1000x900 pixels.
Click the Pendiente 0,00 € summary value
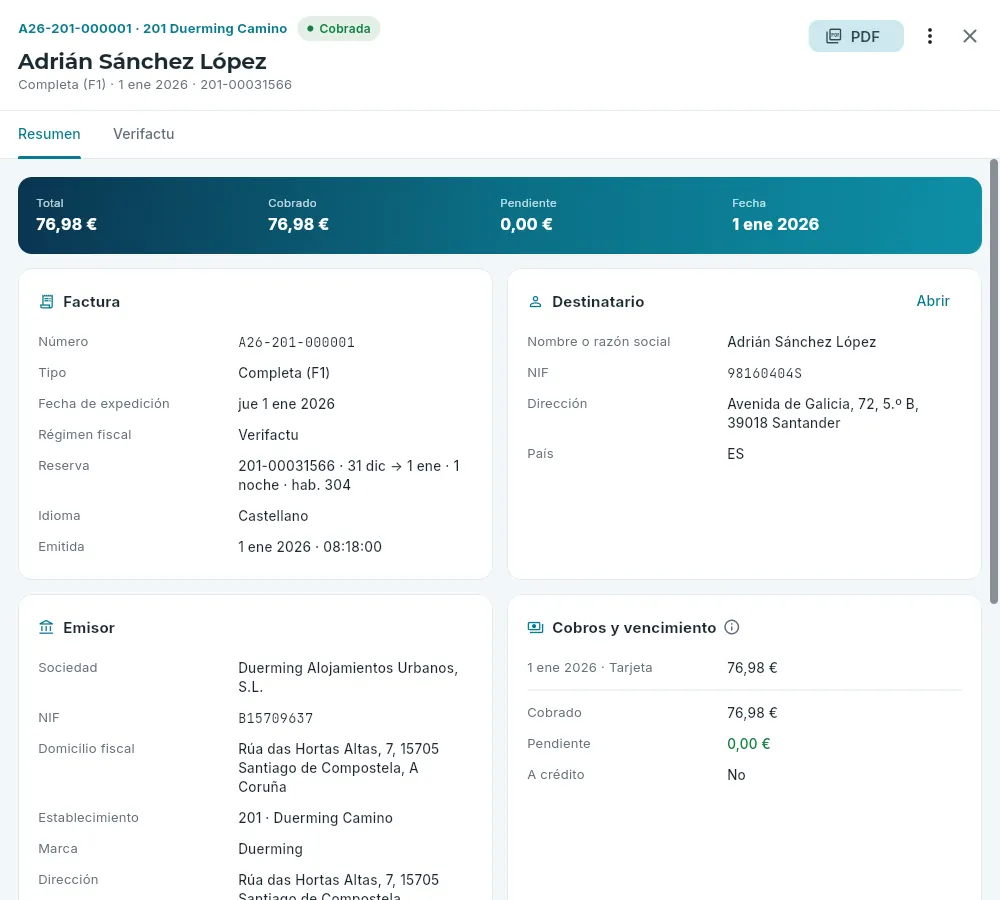tap(526, 225)
